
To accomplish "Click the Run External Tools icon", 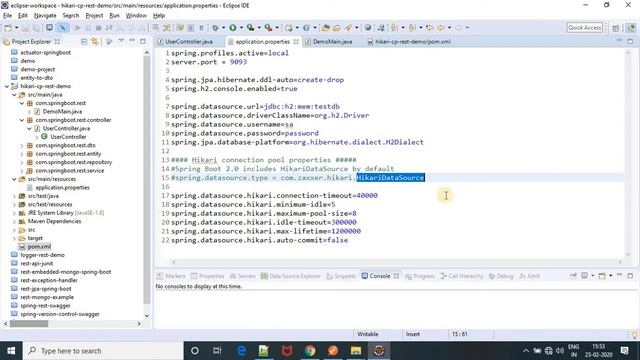I will (268, 28).
